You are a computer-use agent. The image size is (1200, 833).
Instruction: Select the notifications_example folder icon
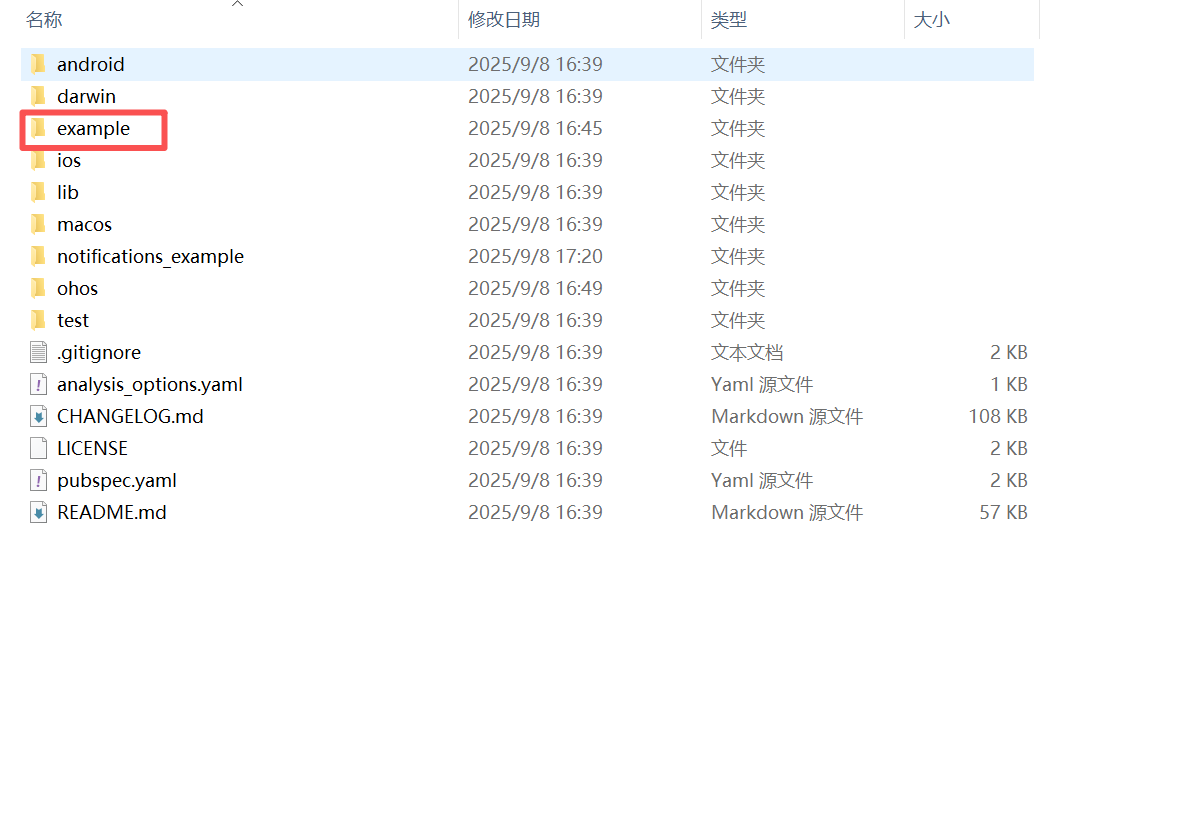click(x=38, y=256)
